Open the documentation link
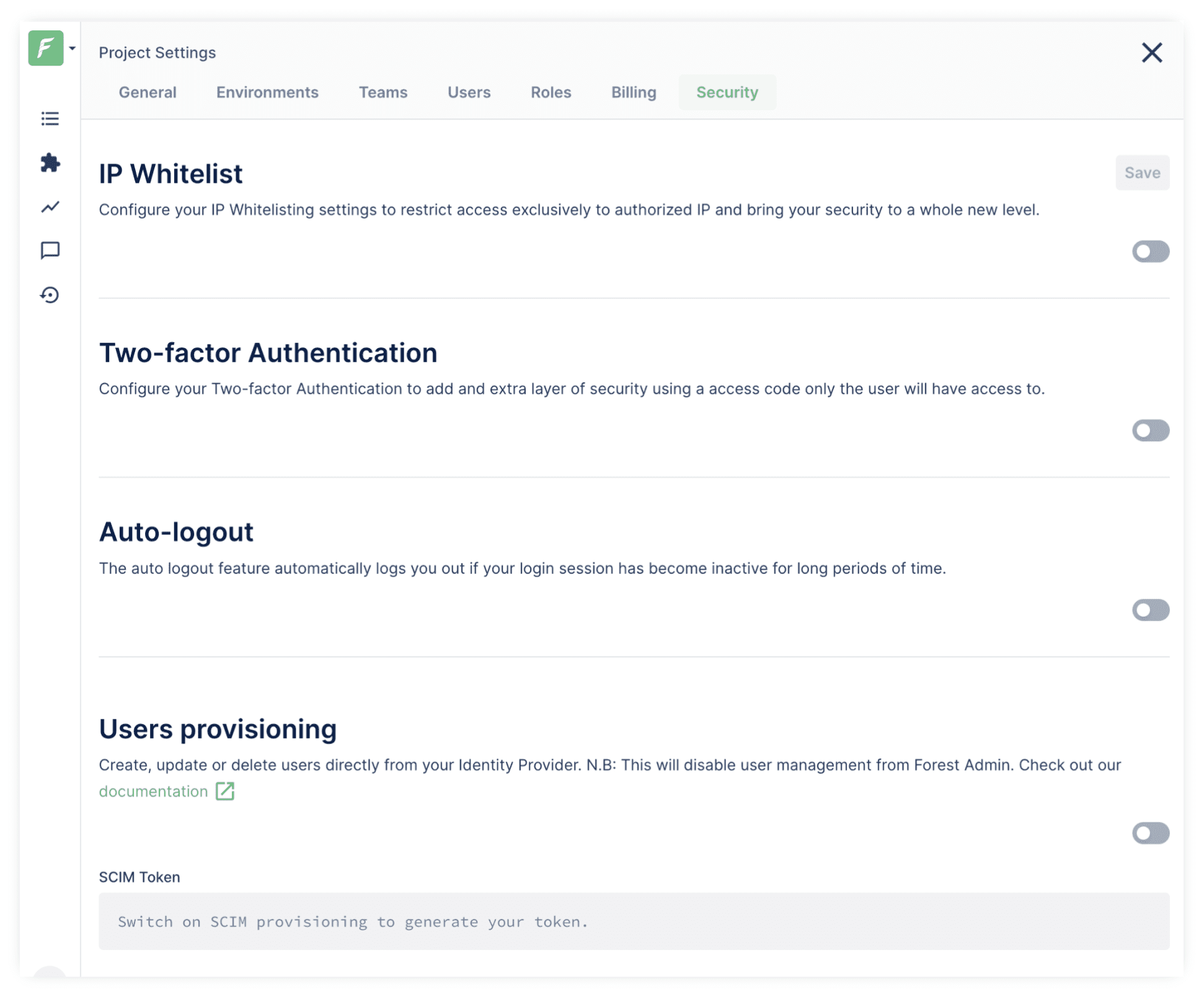Image resolution: width=1204 pixels, height=999 pixels. coord(153,791)
